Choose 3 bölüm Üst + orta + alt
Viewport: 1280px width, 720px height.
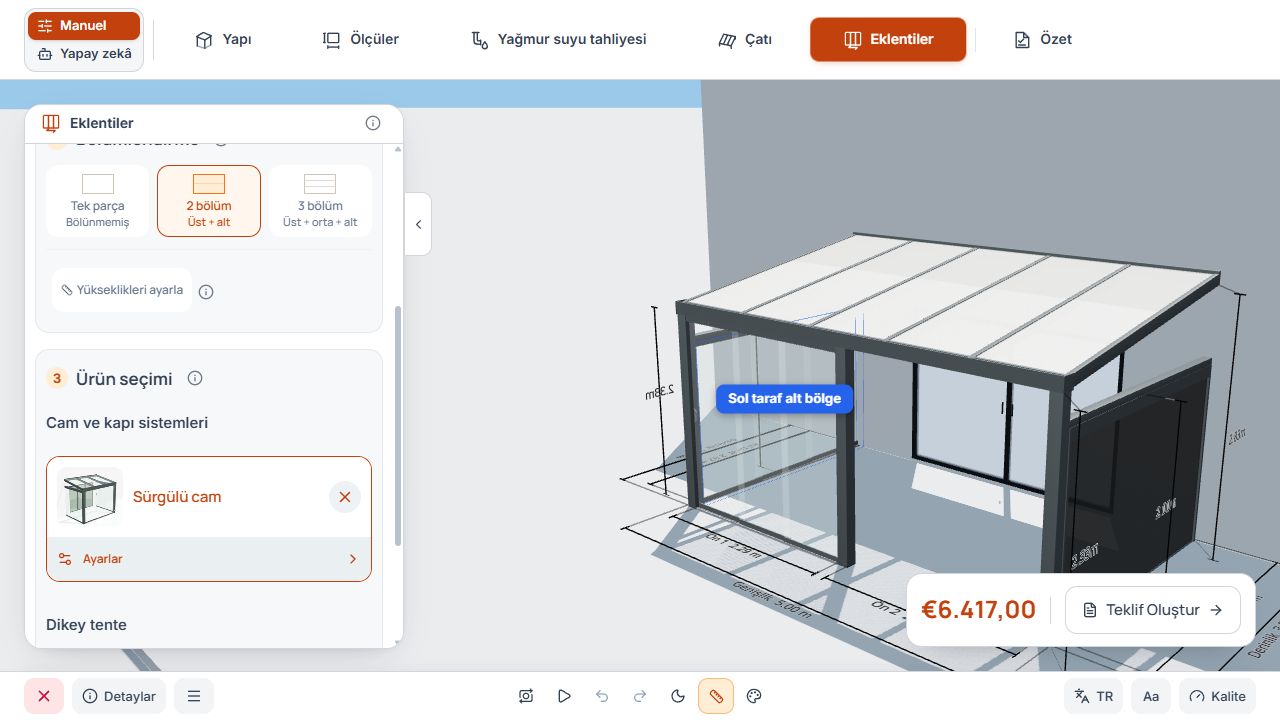coord(320,201)
